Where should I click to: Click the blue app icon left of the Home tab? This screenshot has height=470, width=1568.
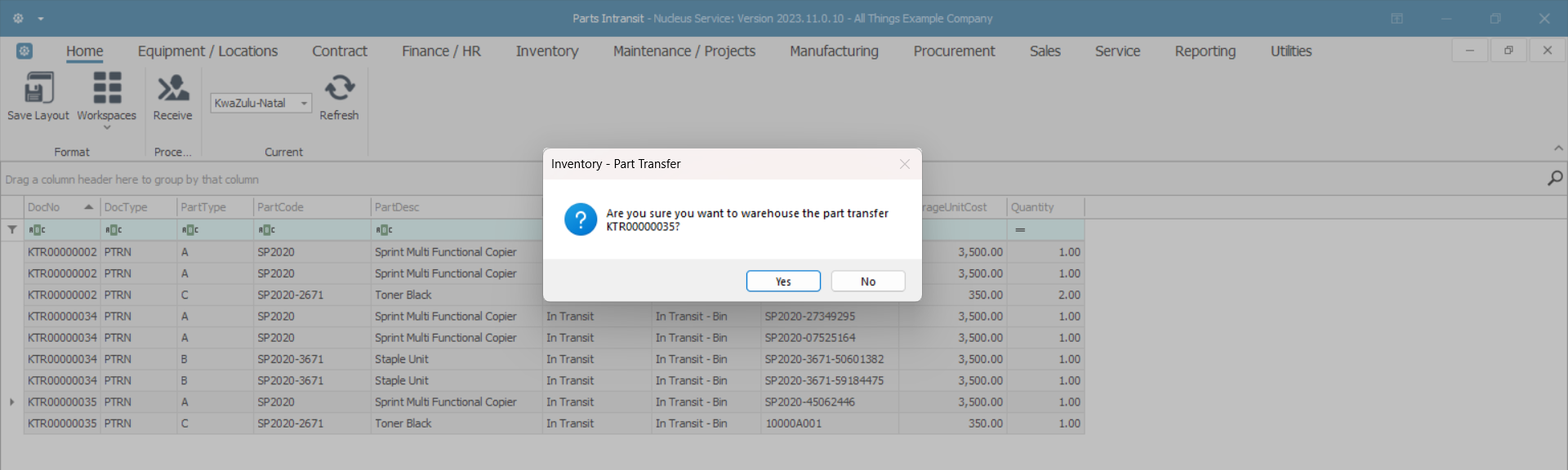(24, 51)
